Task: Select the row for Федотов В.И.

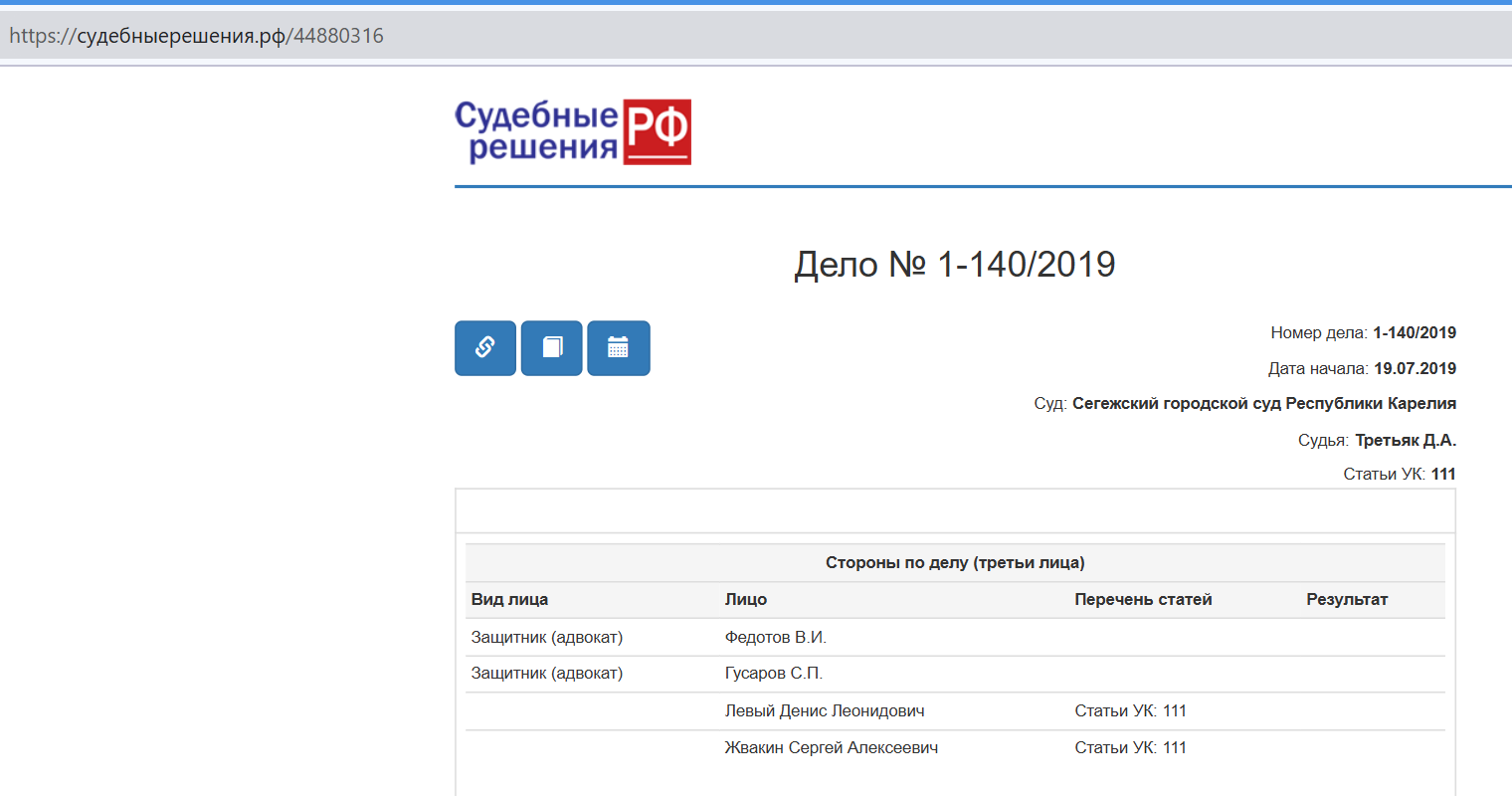Action: tap(775, 638)
